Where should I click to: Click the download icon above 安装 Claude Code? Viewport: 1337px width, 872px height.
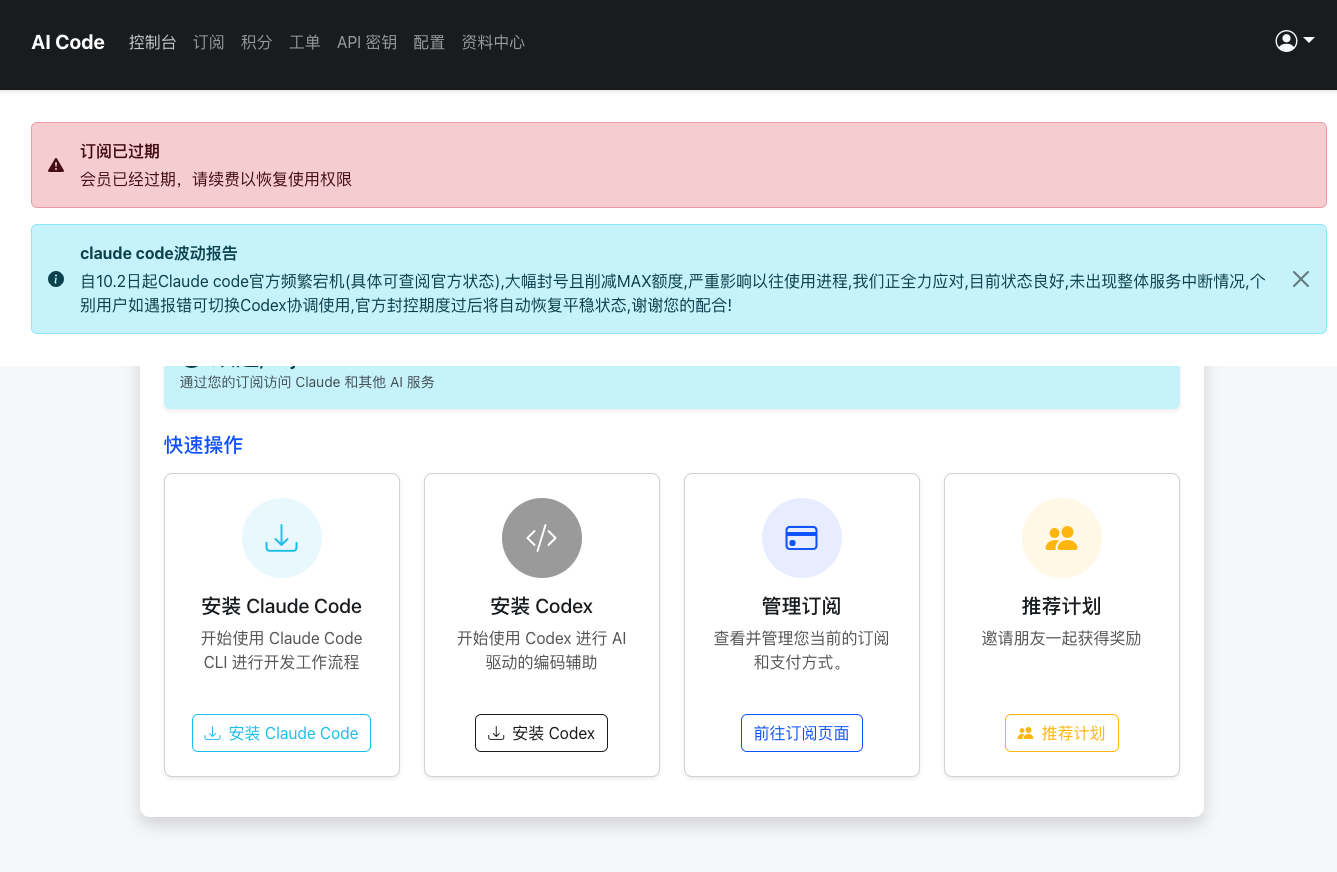pyautogui.click(x=281, y=538)
